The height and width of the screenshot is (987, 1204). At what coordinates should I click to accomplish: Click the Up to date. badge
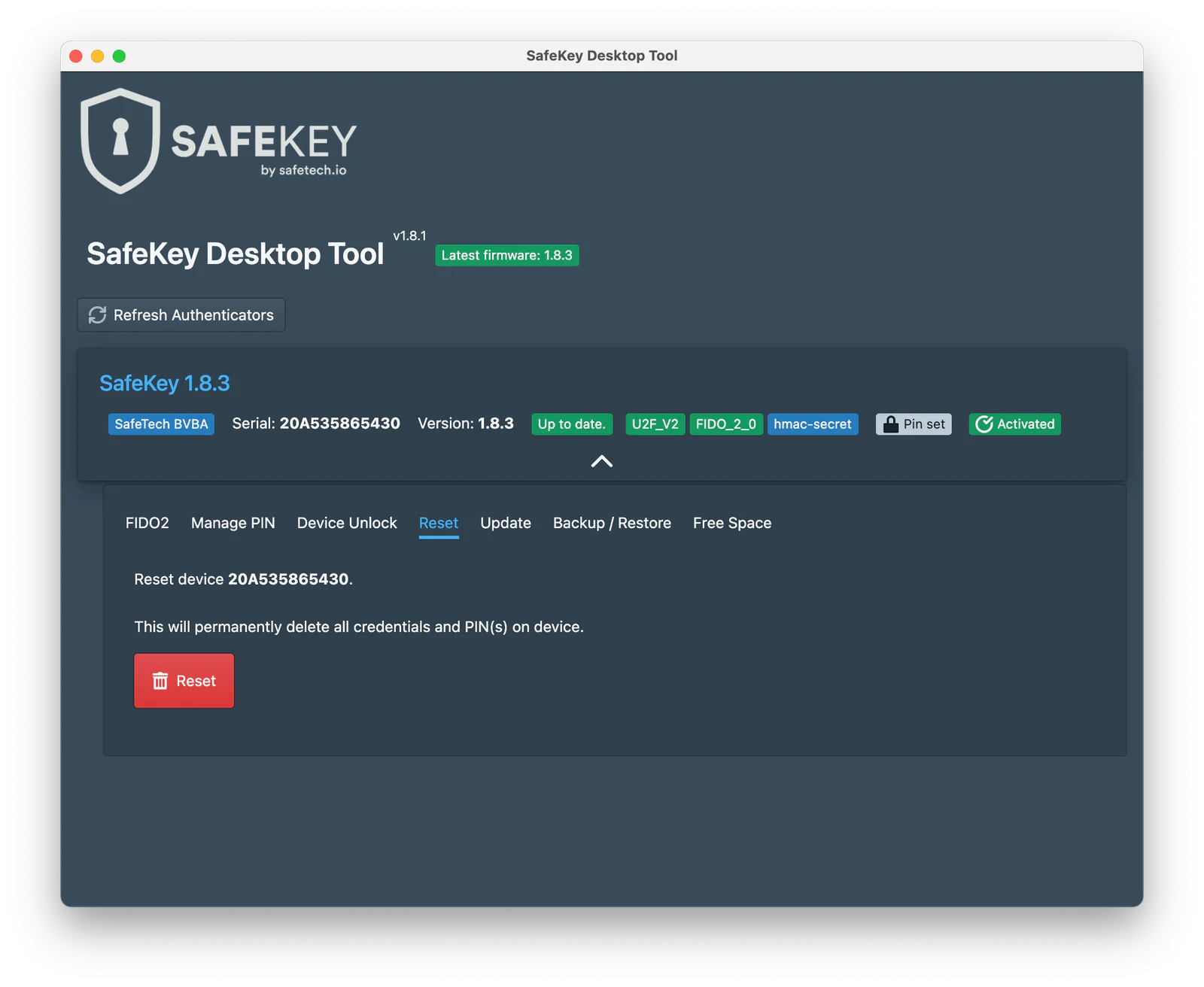(x=572, y=424)
